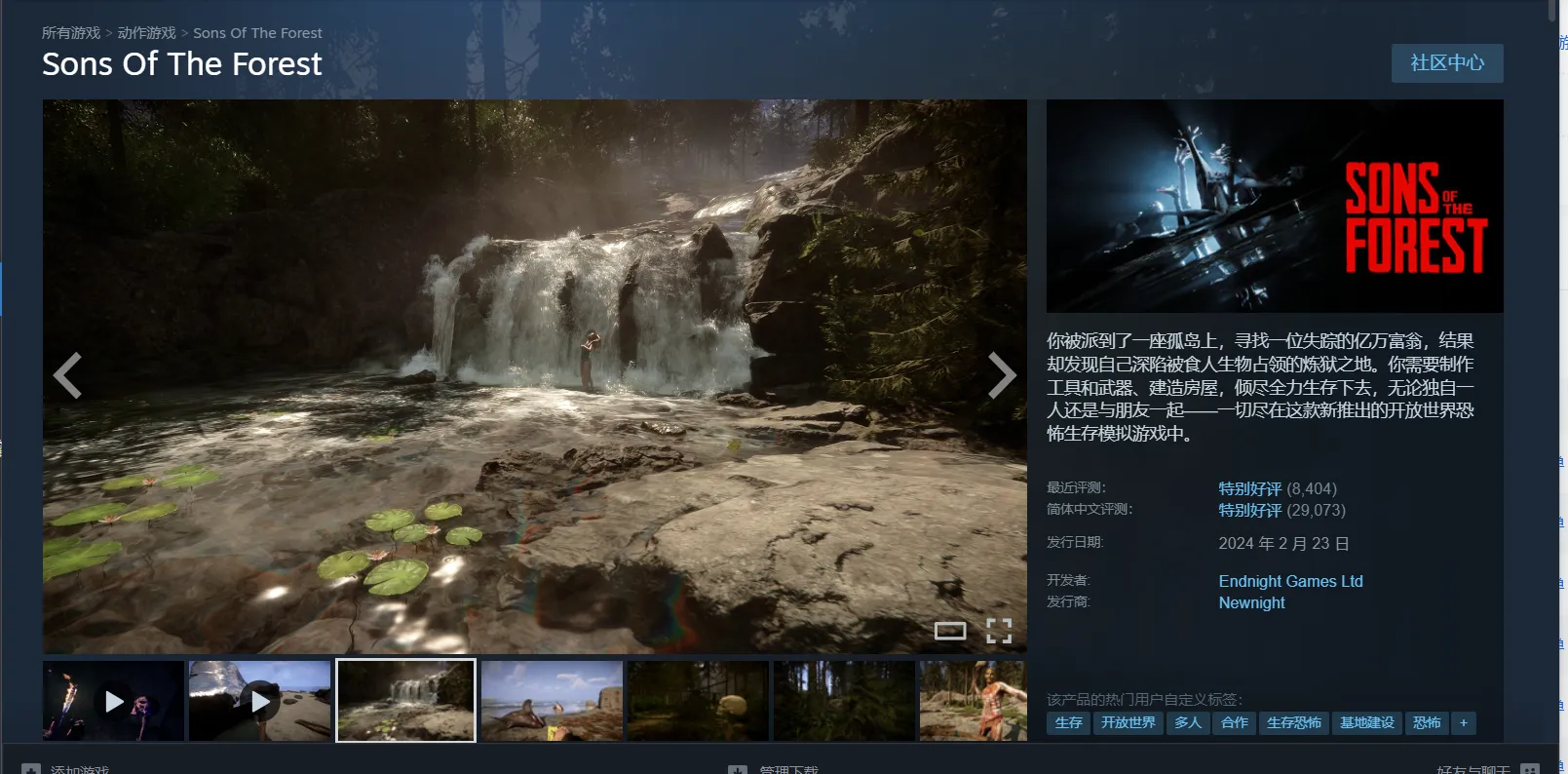Open the 社区中心 community hub
Screen dimensions: 1568x774
1446,63
